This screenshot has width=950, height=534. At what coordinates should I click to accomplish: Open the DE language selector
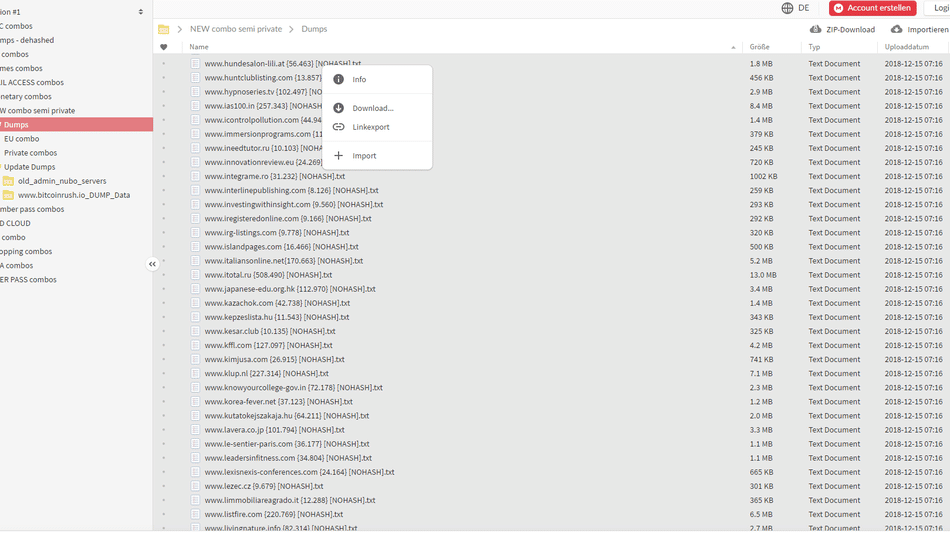pos(796,8)
